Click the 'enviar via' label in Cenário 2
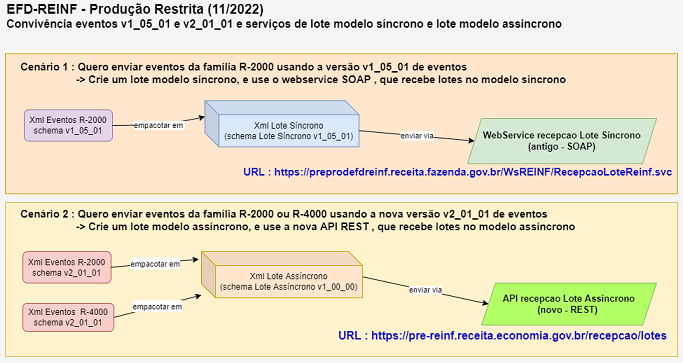Screen dimensions: 683x363 426,290
